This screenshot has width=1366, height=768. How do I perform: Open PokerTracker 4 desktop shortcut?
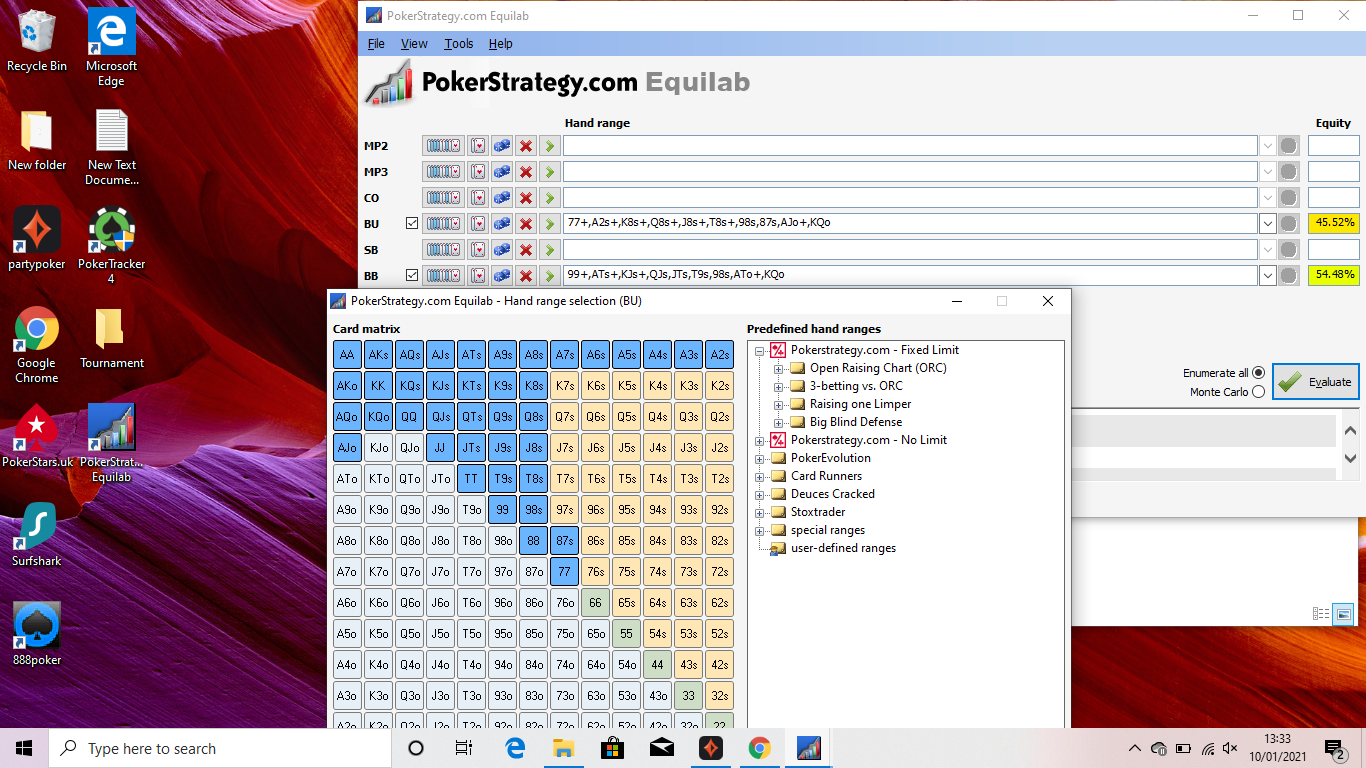(x=112, y=246)
